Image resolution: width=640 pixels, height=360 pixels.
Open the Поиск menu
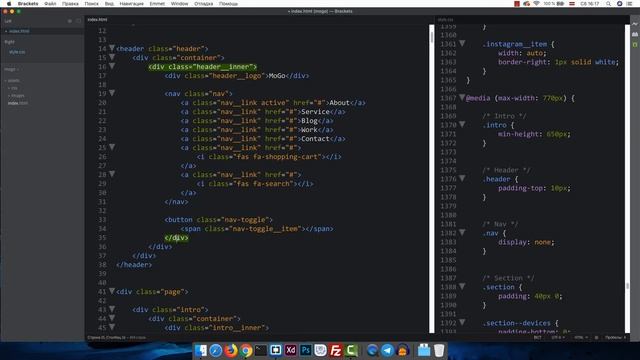click(91, 4)
